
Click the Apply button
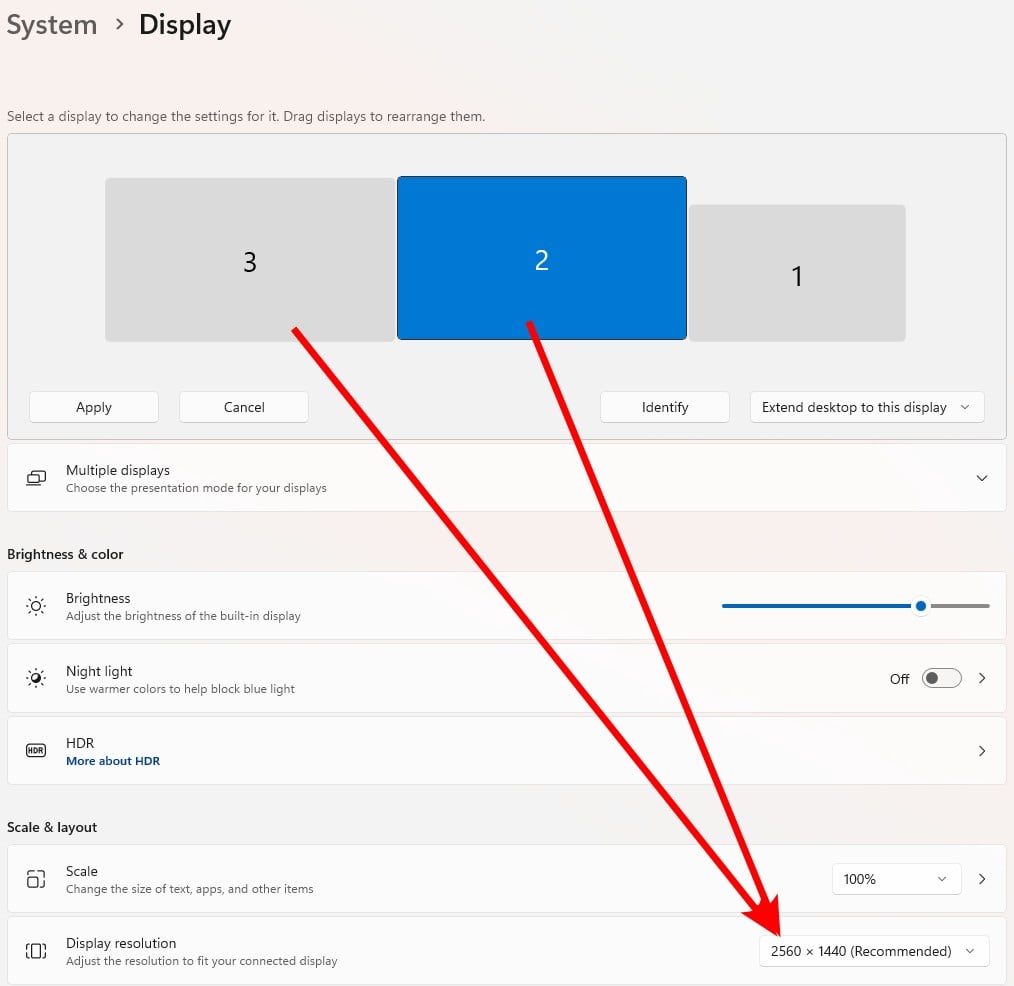pyautogui.click(x=94, y=407)
